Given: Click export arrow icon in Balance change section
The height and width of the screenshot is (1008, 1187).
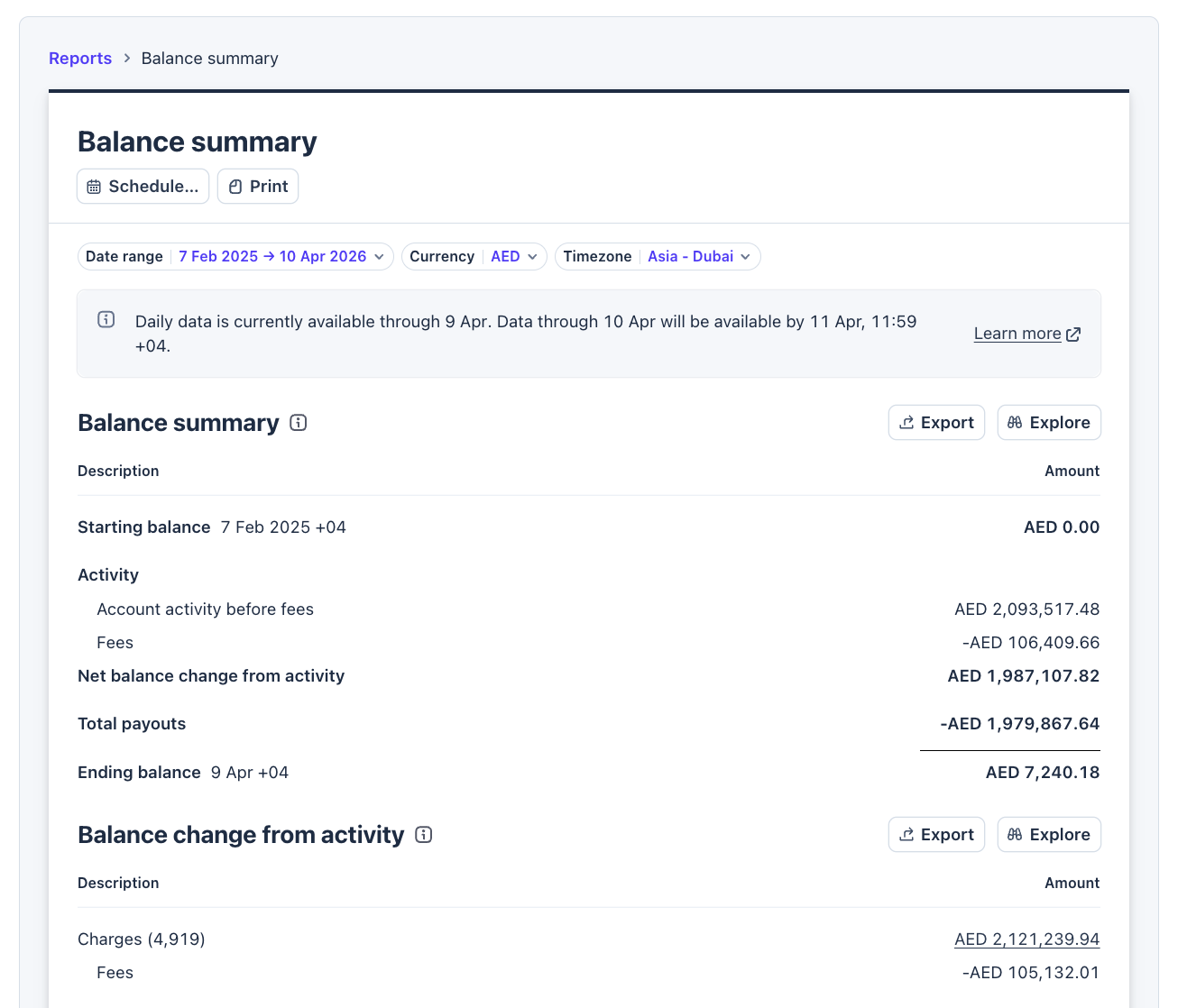Looking at the screenshot, I should (x=907, y=835).
